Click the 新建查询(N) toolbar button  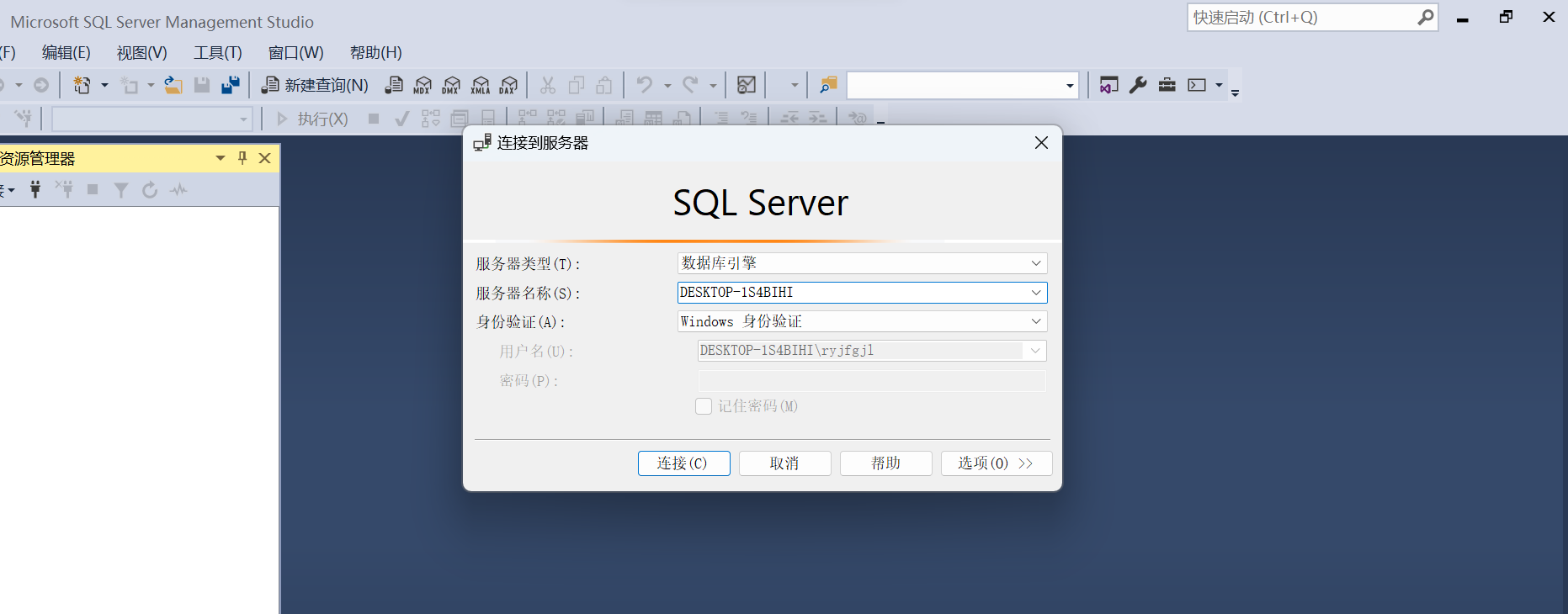coord(315,85)
